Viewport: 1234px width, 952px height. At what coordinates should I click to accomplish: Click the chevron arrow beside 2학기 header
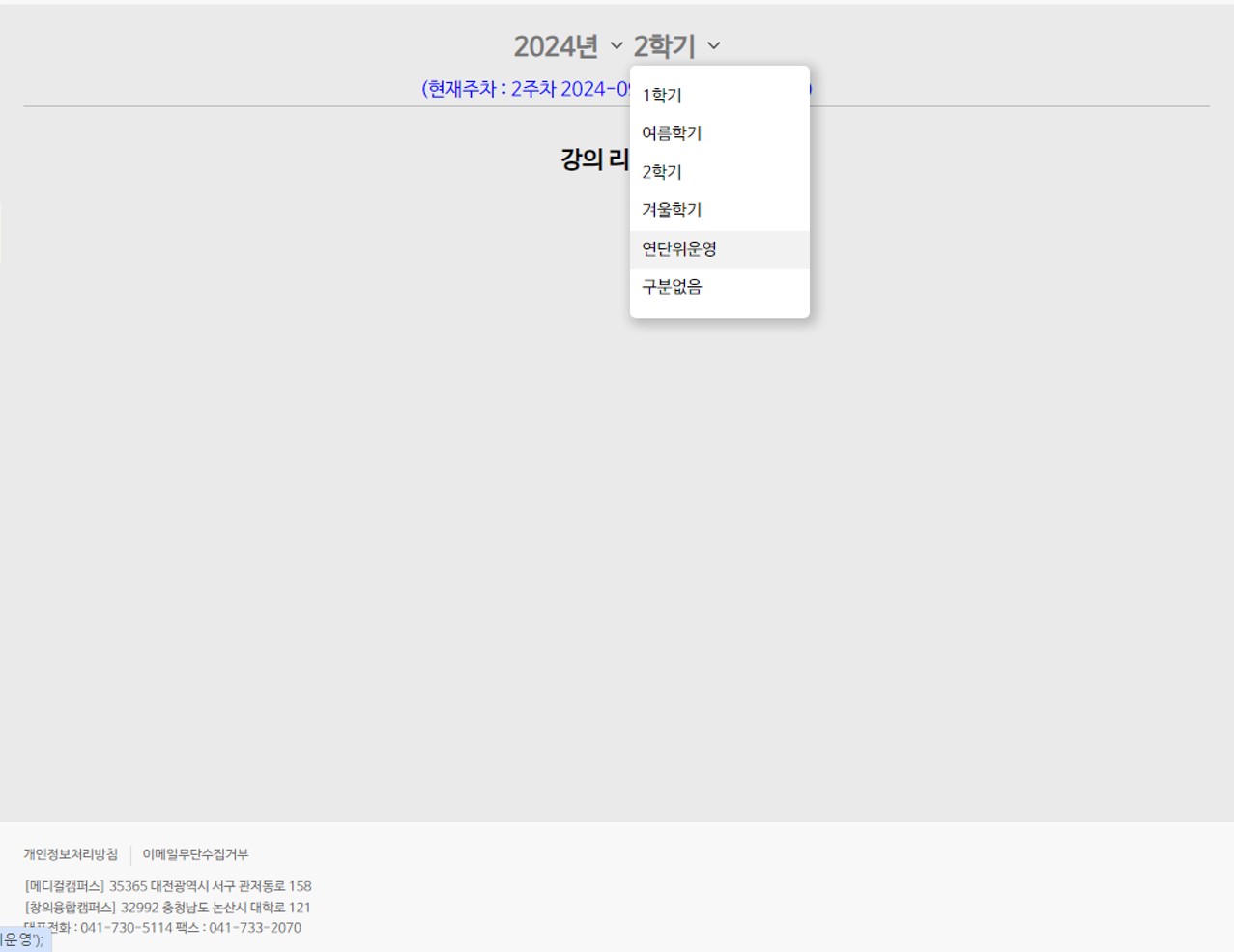[714, 46]
